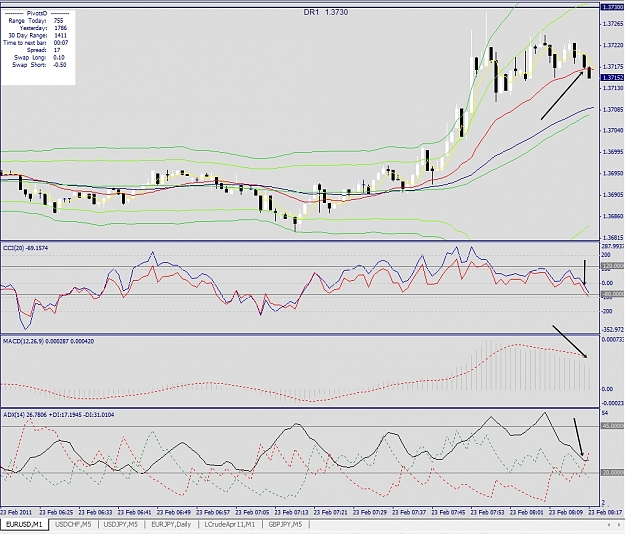The image size is (625, 534).
Task: Click the 23 Feb 2011 time label
Action: (x=18, y=512)
